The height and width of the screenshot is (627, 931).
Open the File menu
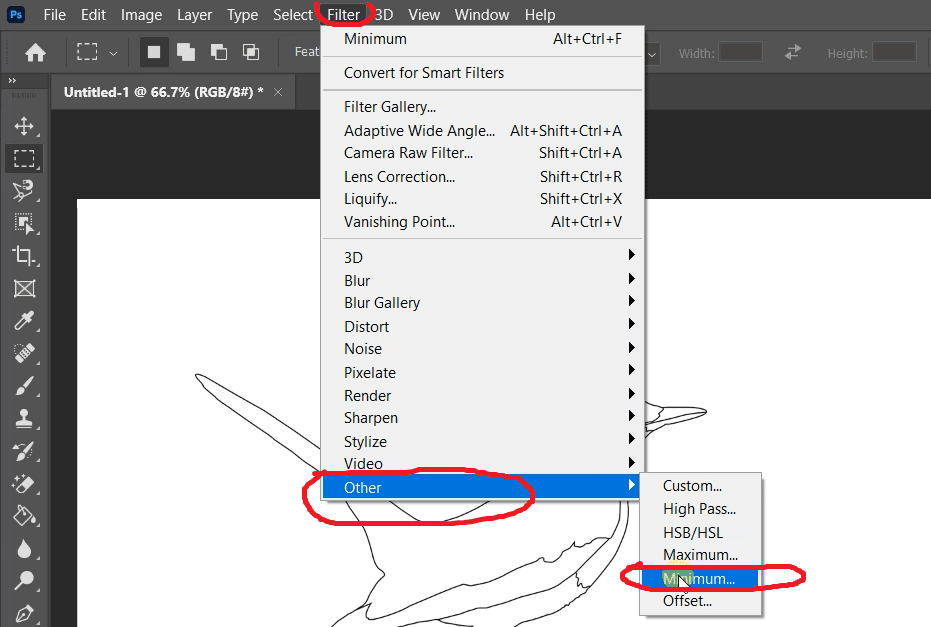[x=55, y=15]
